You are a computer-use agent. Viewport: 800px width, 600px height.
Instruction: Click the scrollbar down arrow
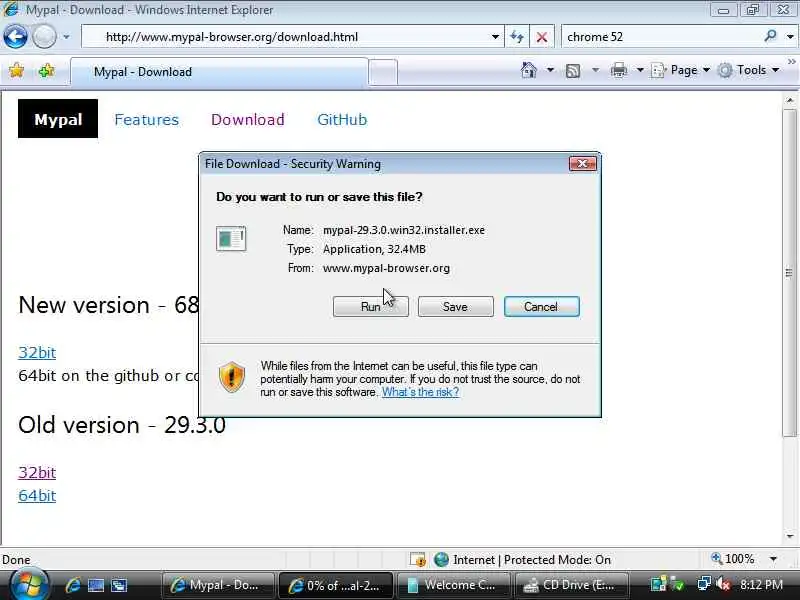(x=790, y=536)
